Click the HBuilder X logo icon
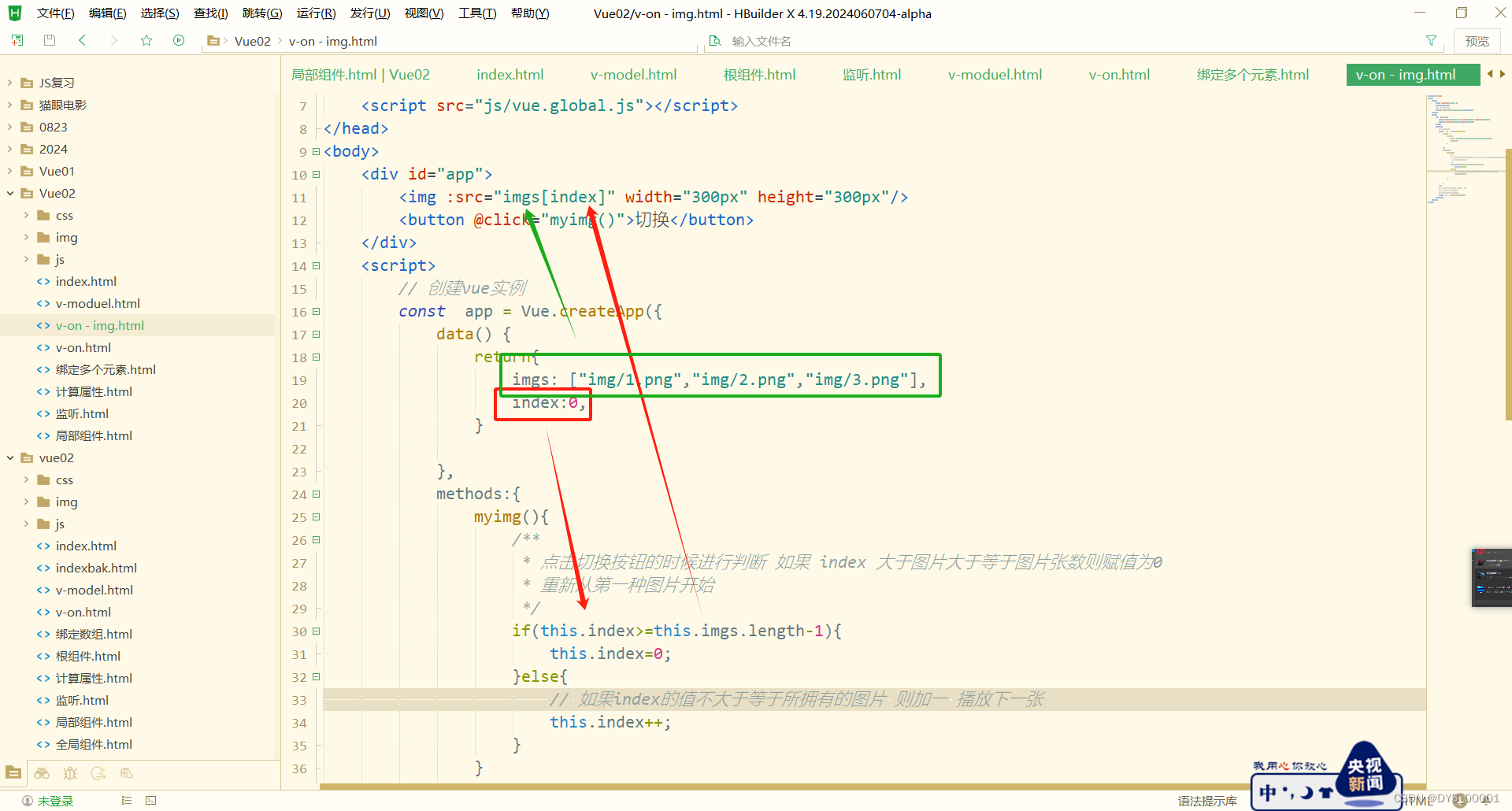 [15, 13]
